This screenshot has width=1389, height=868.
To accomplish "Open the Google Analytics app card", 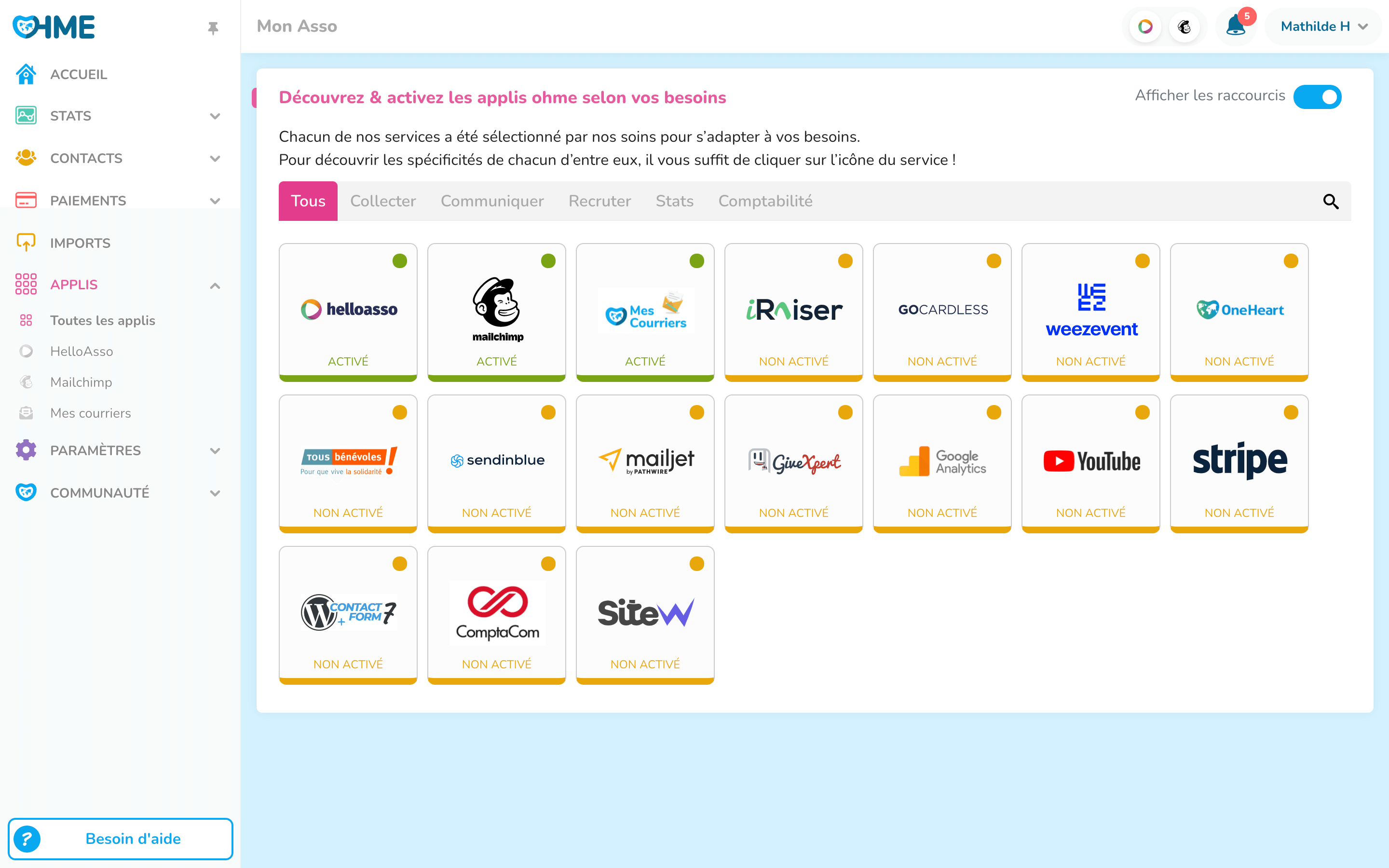I will 942,463.
